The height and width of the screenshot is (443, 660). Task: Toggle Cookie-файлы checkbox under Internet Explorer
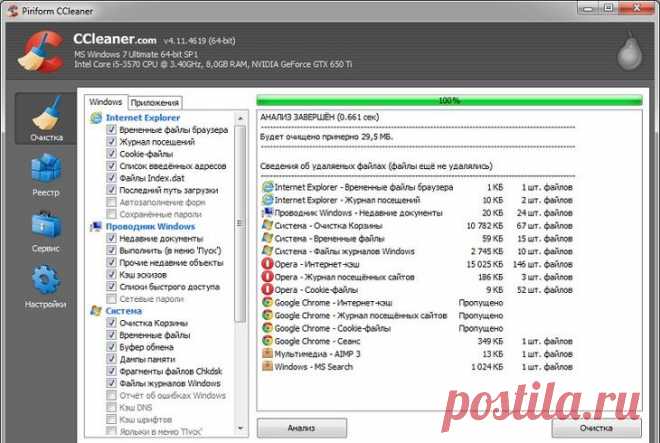tap(111, 154)
